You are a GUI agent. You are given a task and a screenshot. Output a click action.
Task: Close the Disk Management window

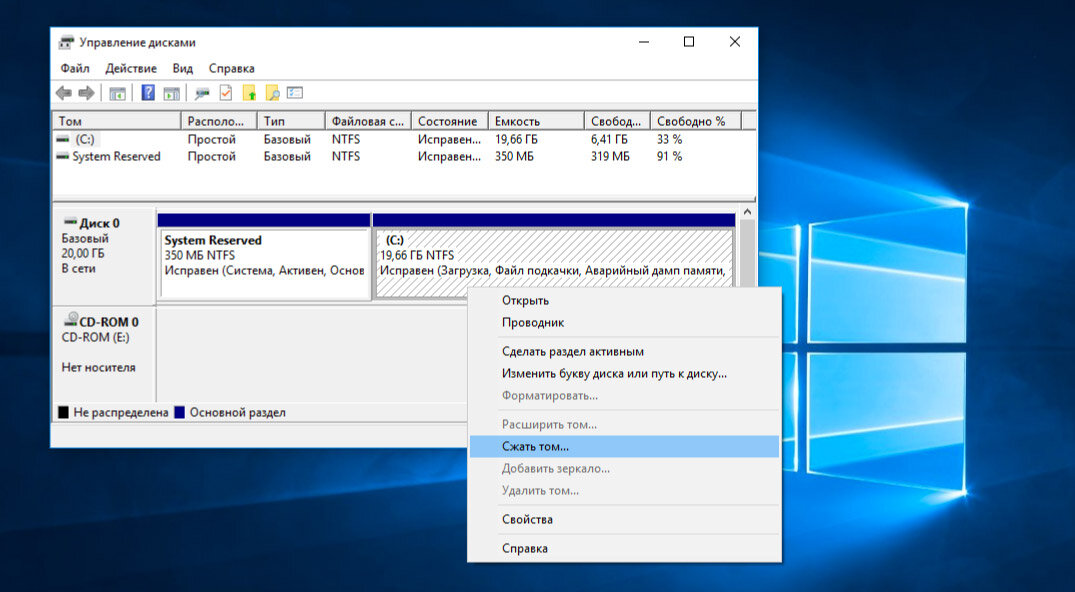pyautogui.click(x=734, y=42)
